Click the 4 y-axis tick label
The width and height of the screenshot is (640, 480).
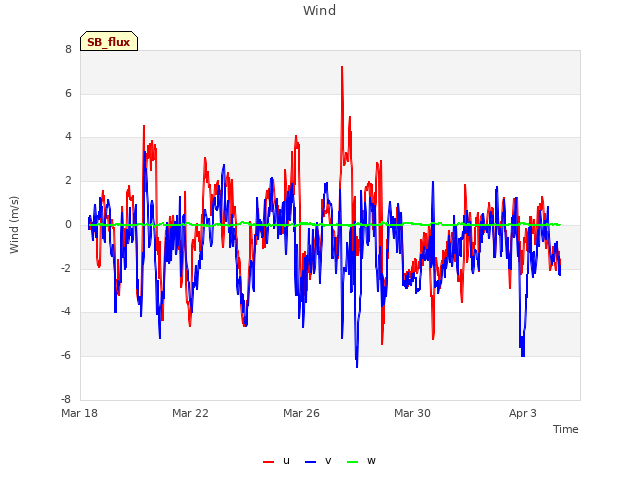tap(68, 137)
